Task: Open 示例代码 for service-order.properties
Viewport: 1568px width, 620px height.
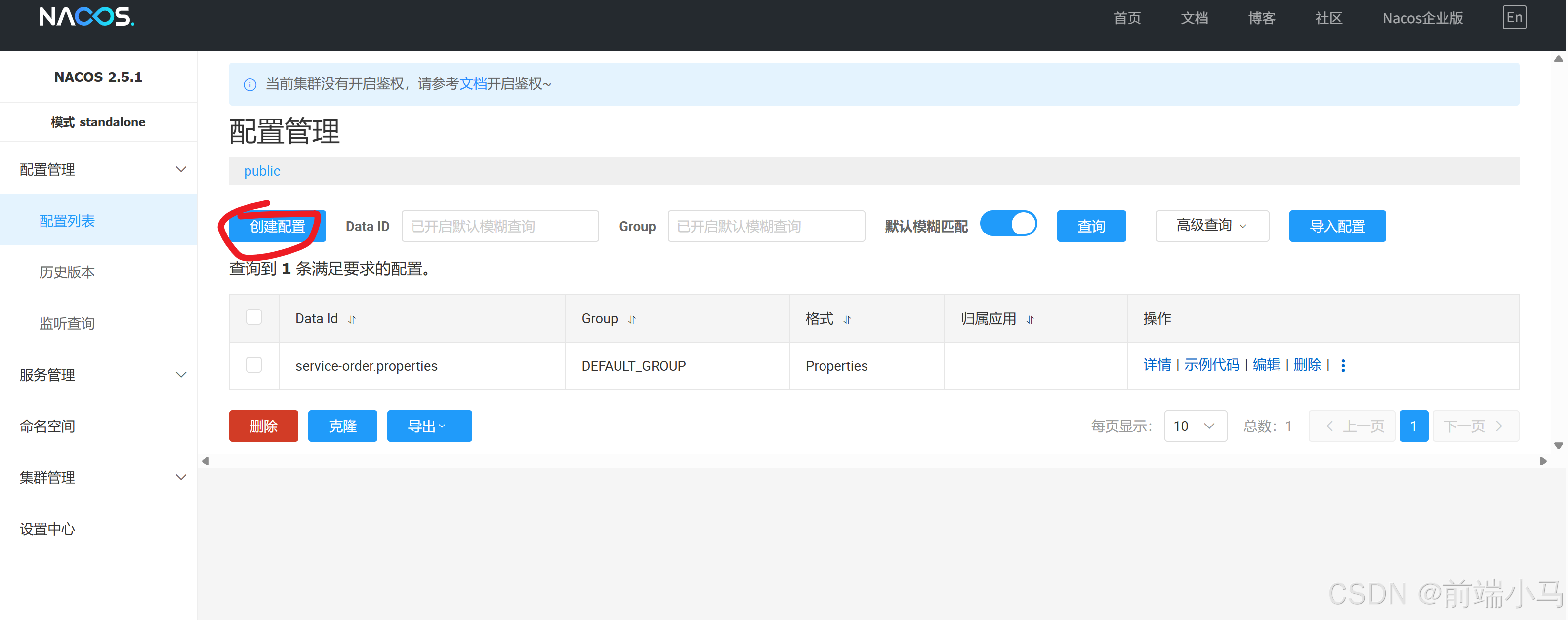Action: (1211, 365)
